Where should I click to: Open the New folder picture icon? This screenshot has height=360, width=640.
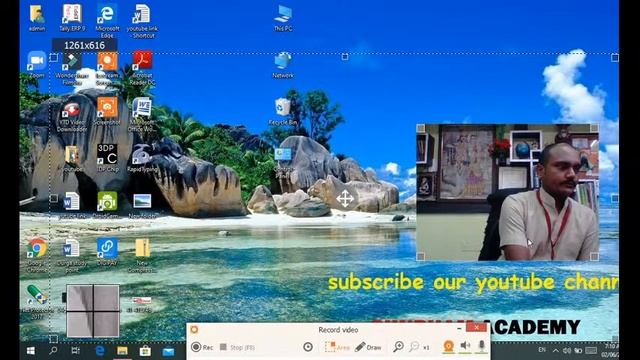(x=142, y=205)
